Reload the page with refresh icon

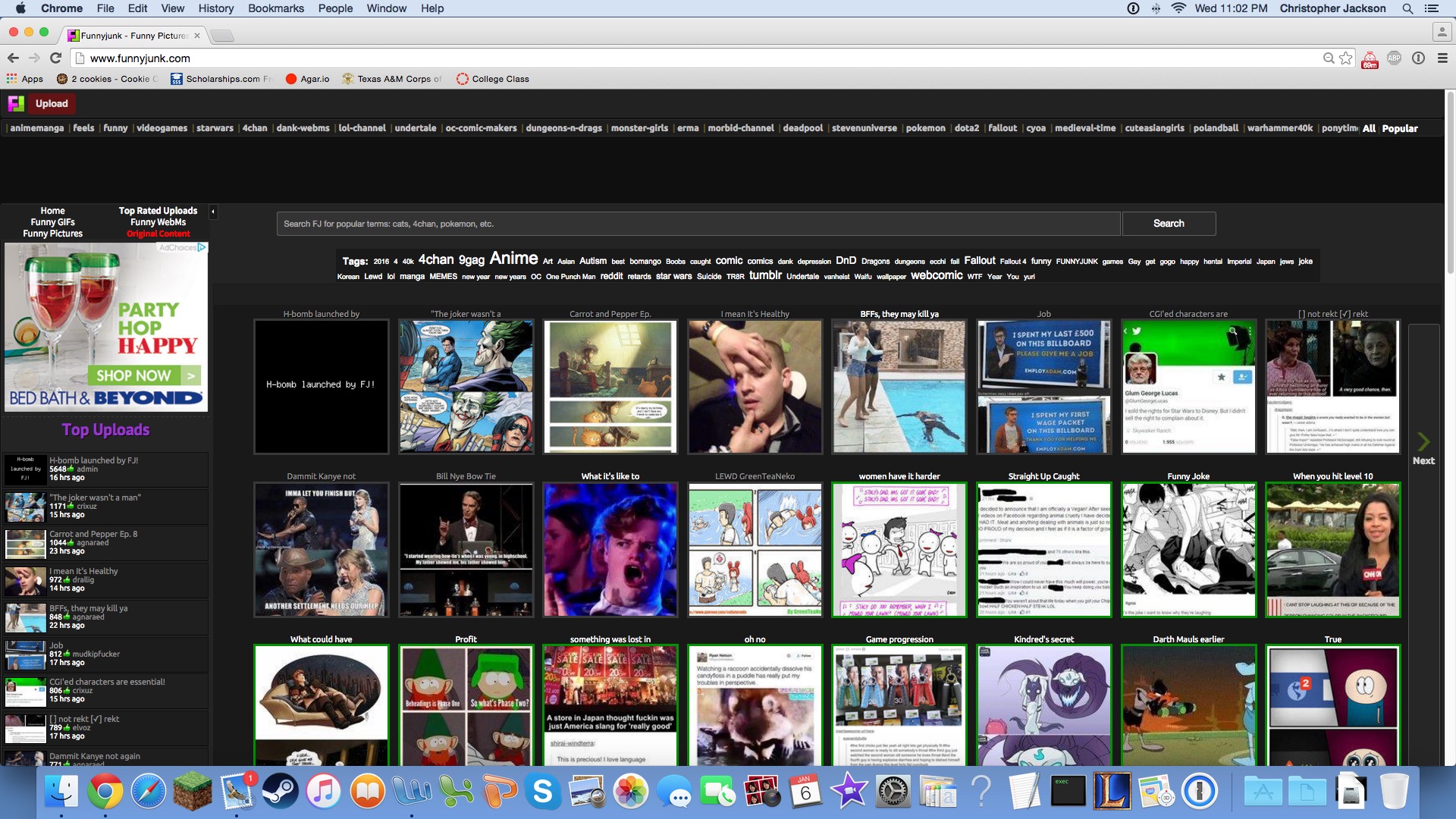click(55, 58)
